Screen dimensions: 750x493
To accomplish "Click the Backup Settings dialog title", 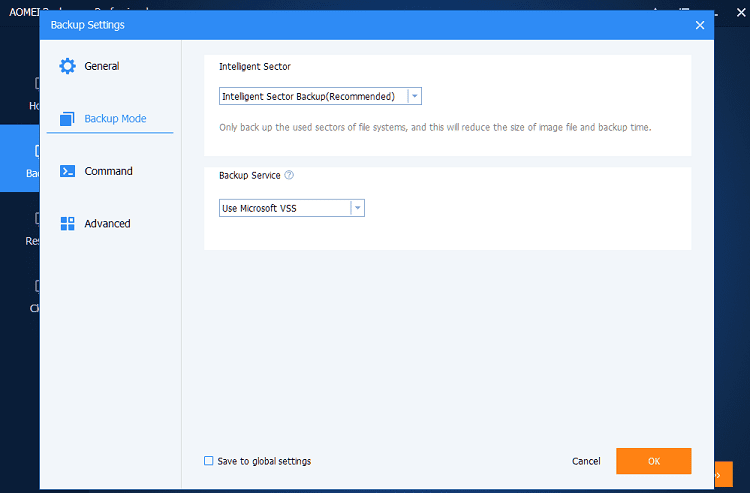I will pos(88,25).
